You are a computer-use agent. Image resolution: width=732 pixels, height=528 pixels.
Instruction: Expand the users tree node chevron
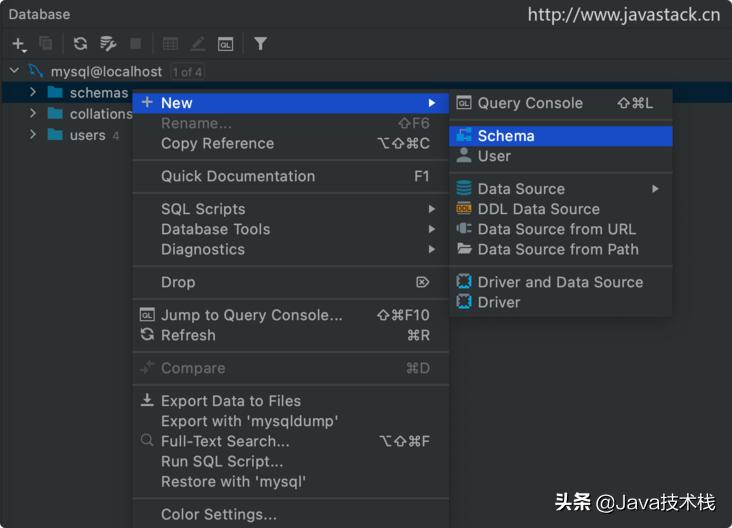pyautogui.click(x=33, y=134)
